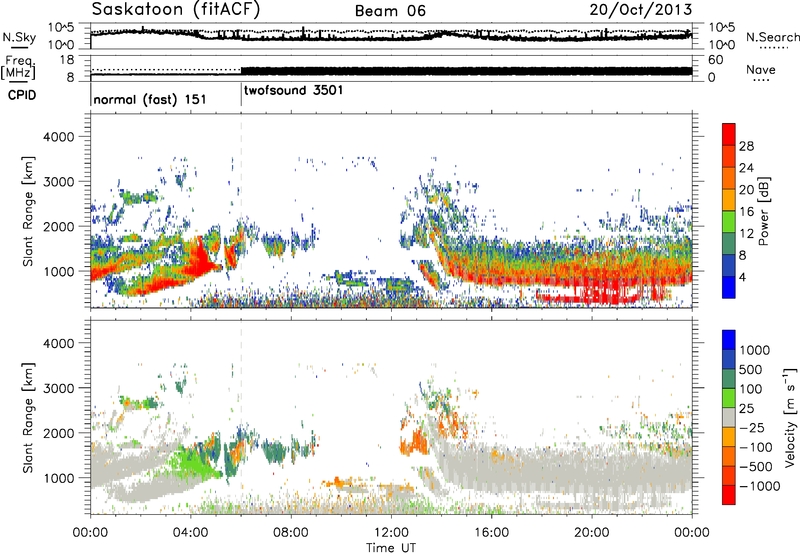
Task: Click the "60" label right of the frequency panel
Action: pos(715,60)
